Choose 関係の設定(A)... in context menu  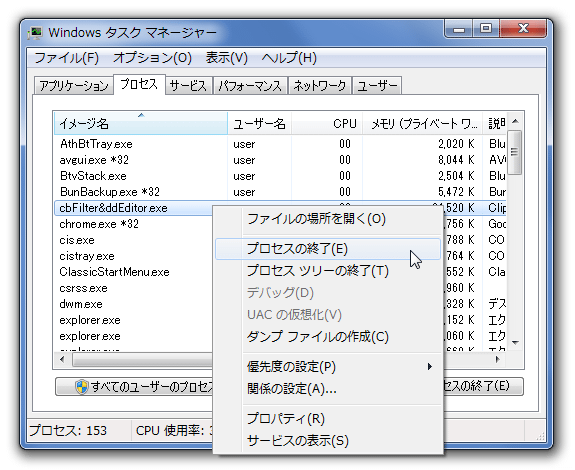pyautogui.click(x=328, y=389)
